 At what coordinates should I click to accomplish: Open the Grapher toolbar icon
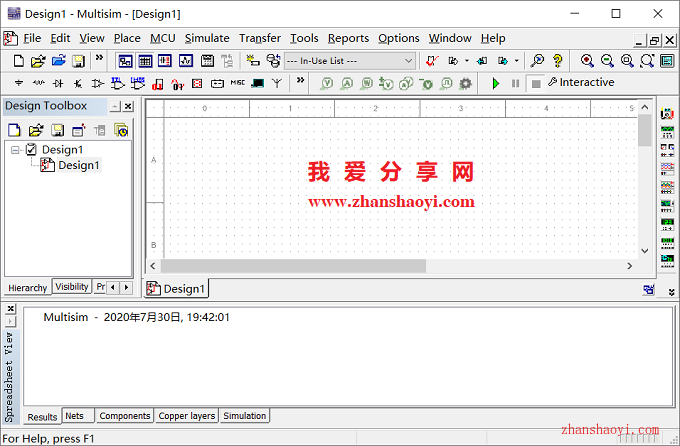(186, 61)
